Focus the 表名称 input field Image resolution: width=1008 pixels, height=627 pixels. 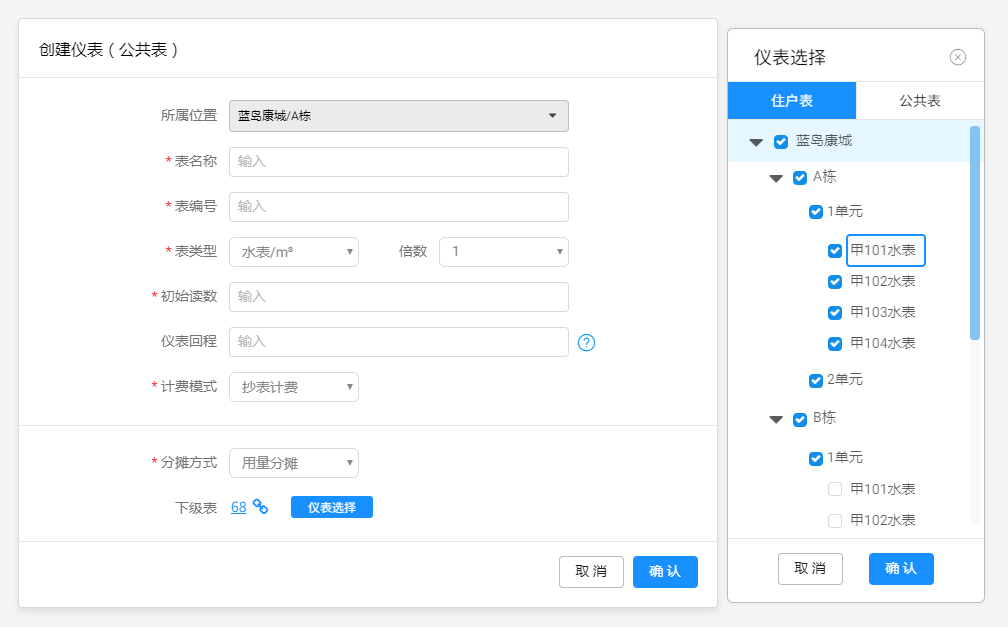pos(398,162)
